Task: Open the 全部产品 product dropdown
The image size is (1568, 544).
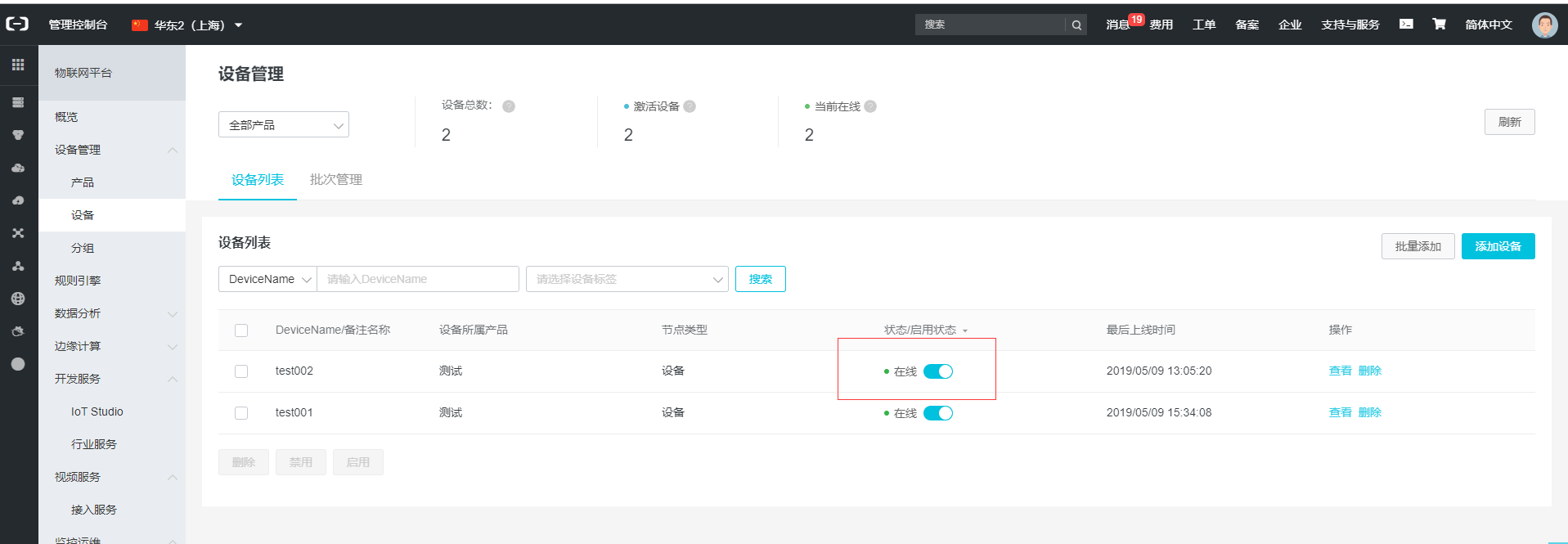Action: pos(284,124)
